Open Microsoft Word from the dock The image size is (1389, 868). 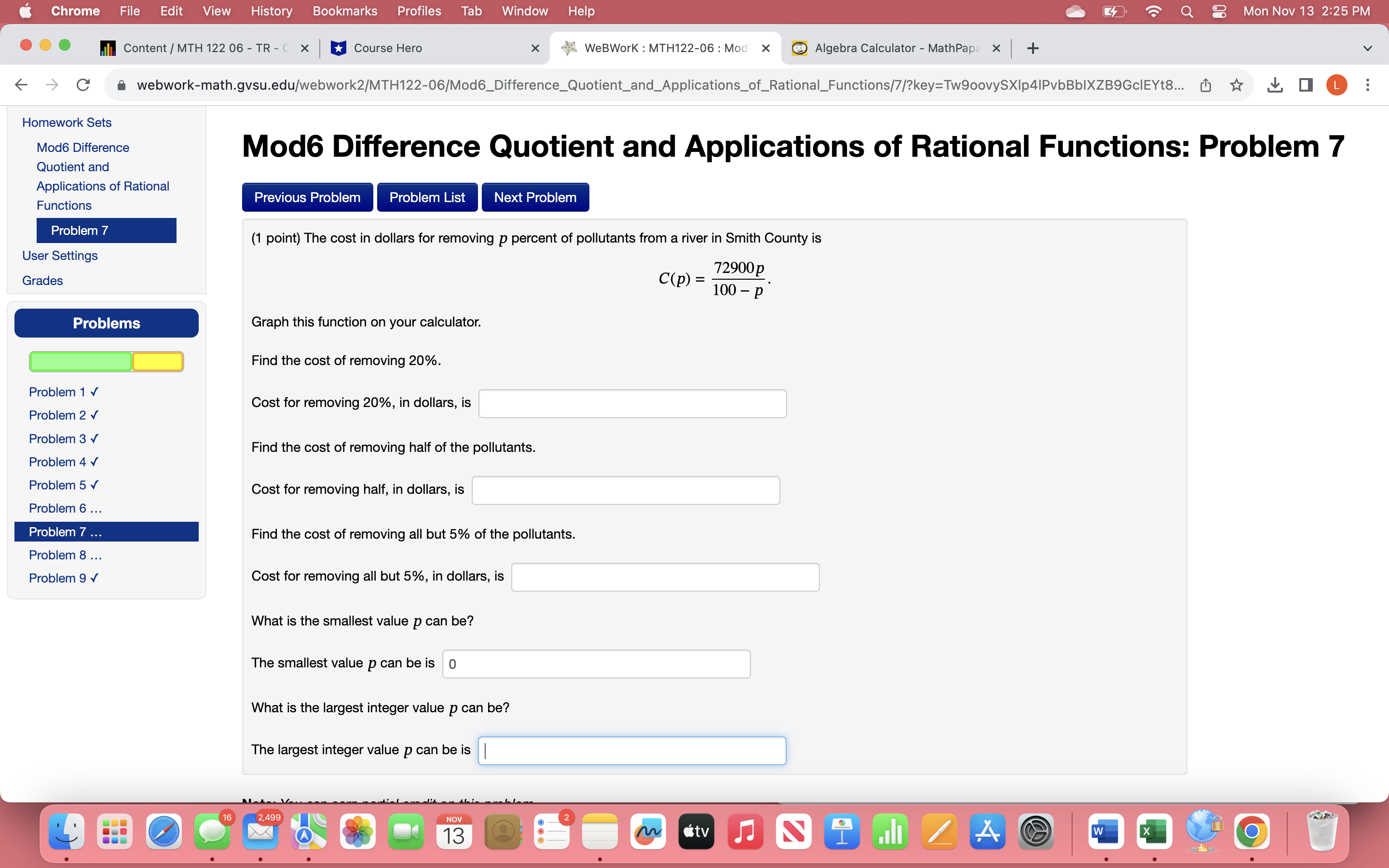coord(1105,831)
